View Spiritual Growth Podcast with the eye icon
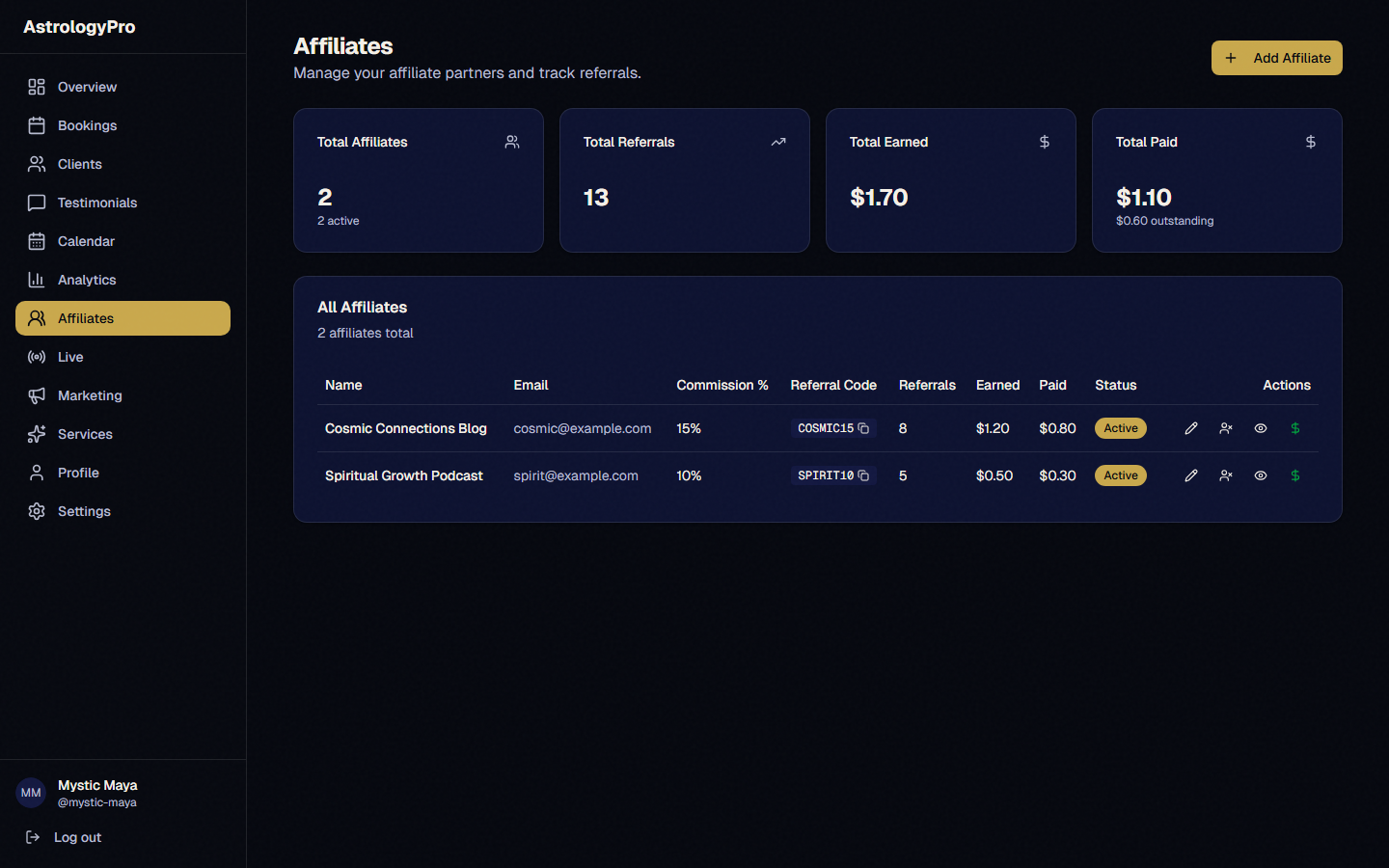The image size is (1389, 868). click(1261, 475)
